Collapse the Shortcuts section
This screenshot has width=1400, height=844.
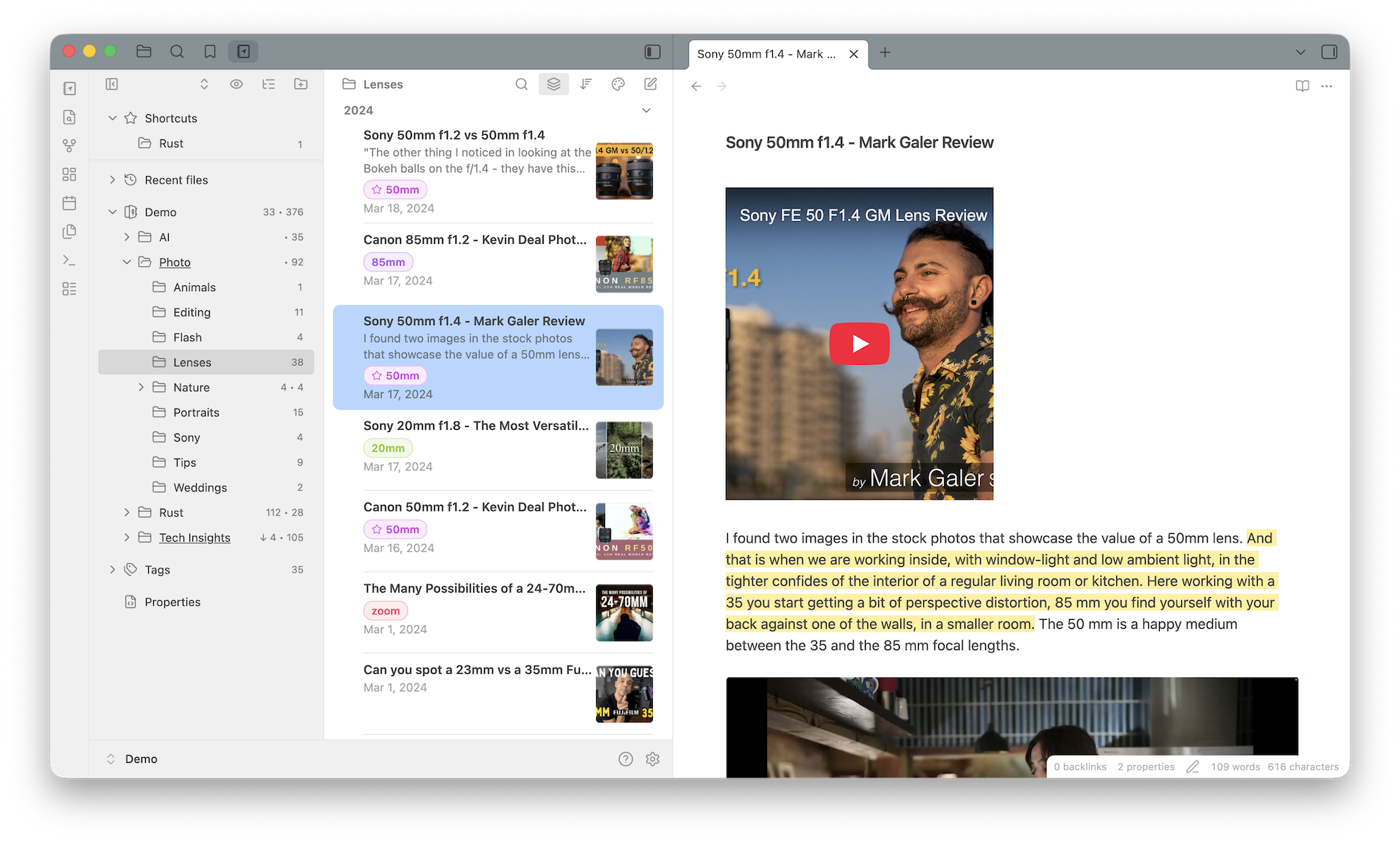click(x=113, y=118)
